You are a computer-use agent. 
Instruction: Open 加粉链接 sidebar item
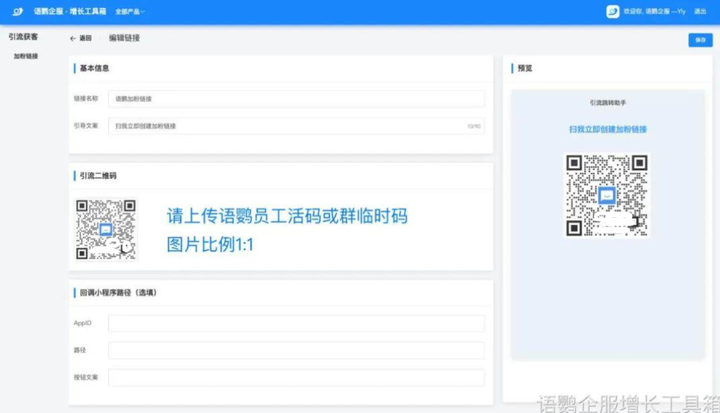(x=26, y=57)
